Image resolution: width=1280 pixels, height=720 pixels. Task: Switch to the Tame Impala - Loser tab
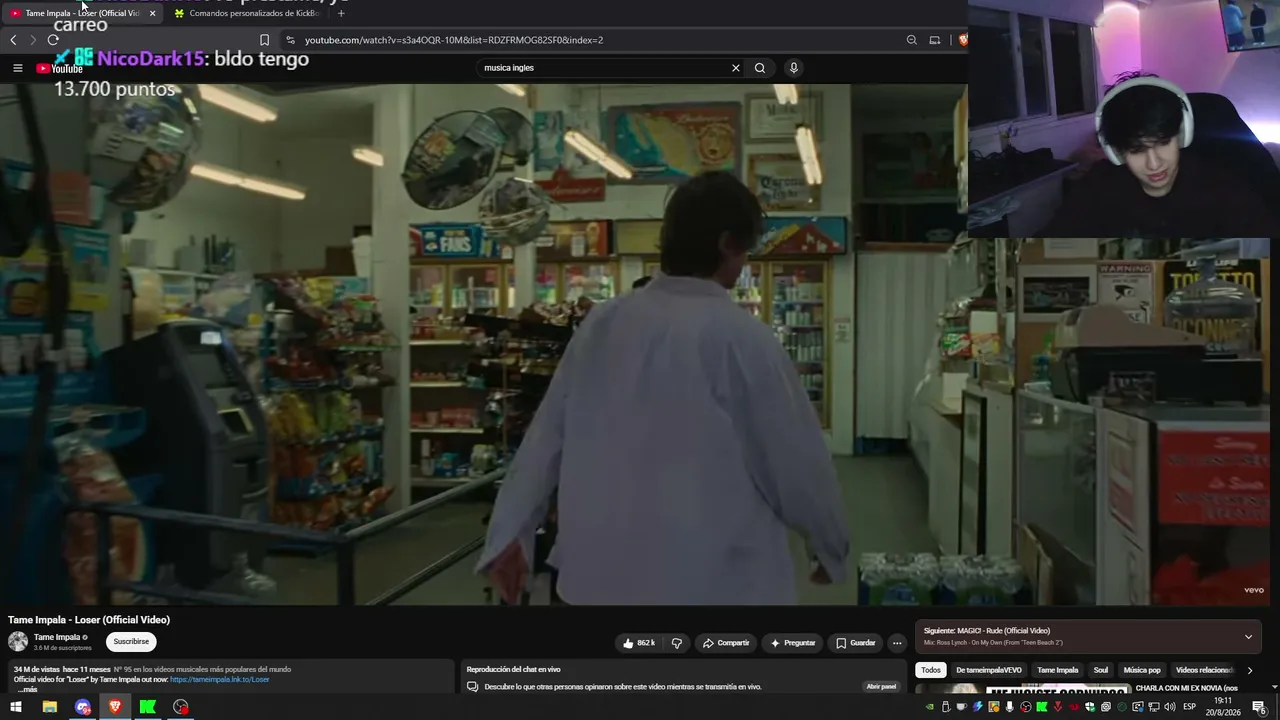[82, 13]
